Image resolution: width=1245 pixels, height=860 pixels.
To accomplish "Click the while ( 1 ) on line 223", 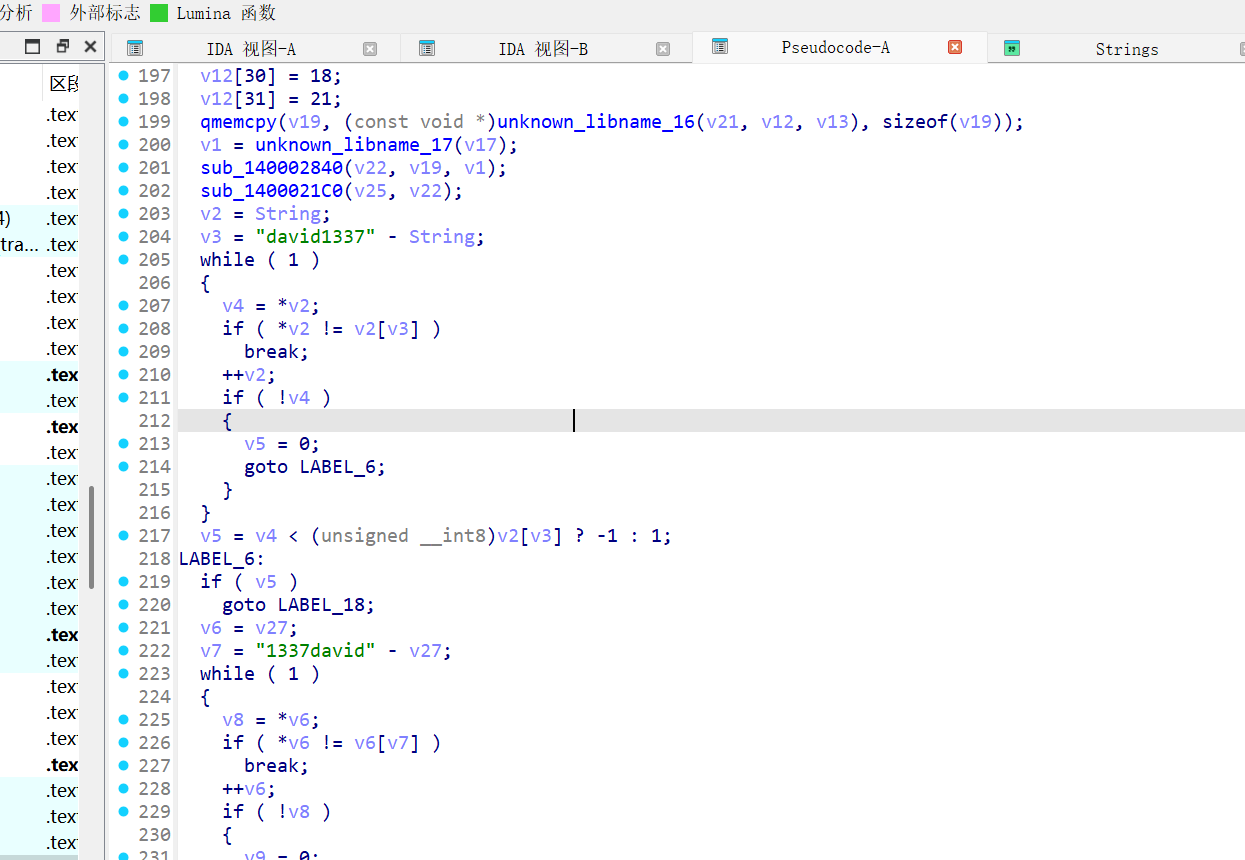I will click(x=260, y=674).
